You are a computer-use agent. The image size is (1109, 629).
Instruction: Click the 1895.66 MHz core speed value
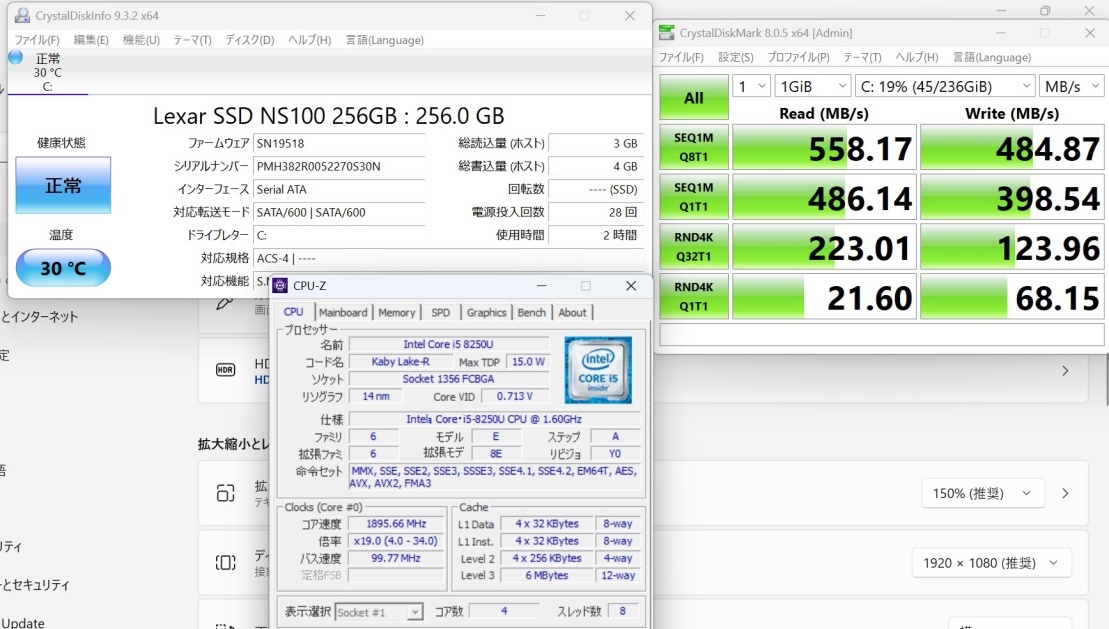coord(396,524)
